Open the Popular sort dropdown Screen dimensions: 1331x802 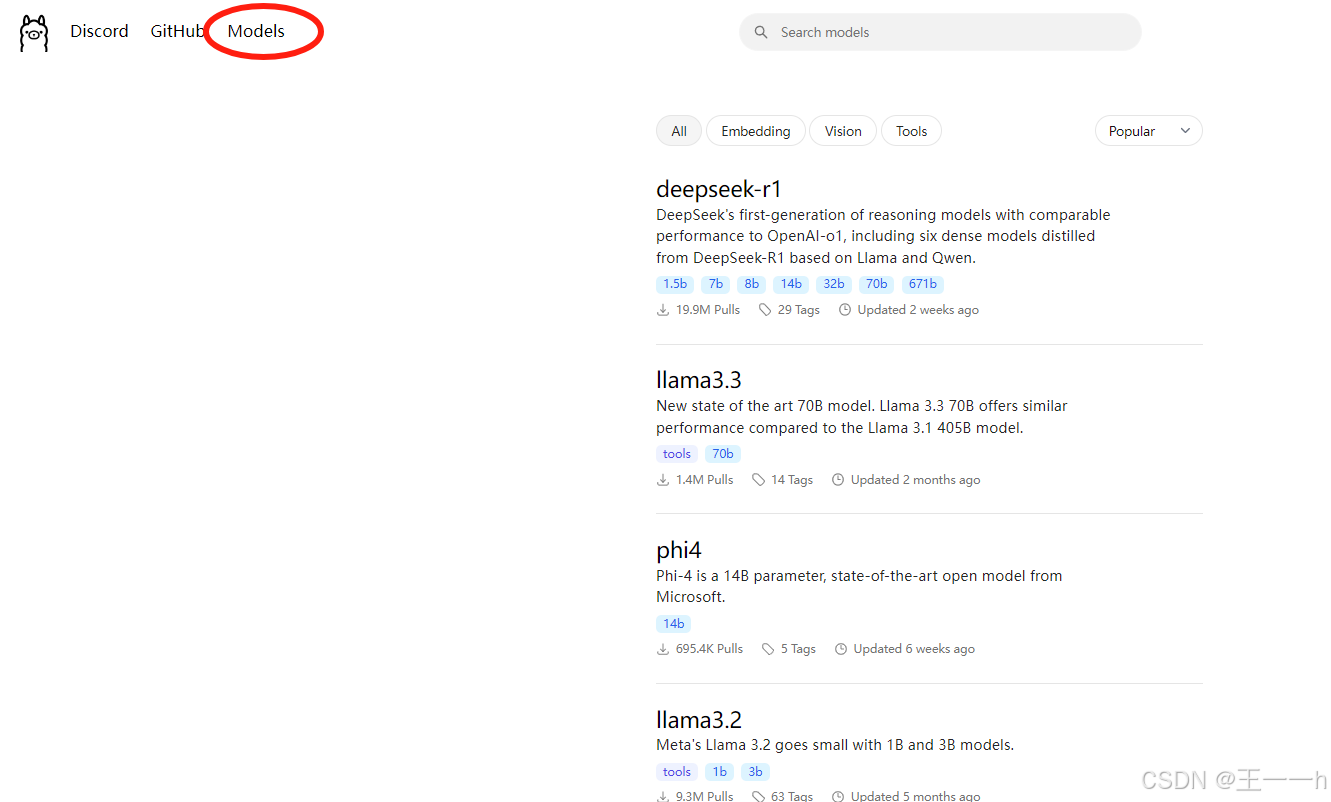pos(1149,131)
